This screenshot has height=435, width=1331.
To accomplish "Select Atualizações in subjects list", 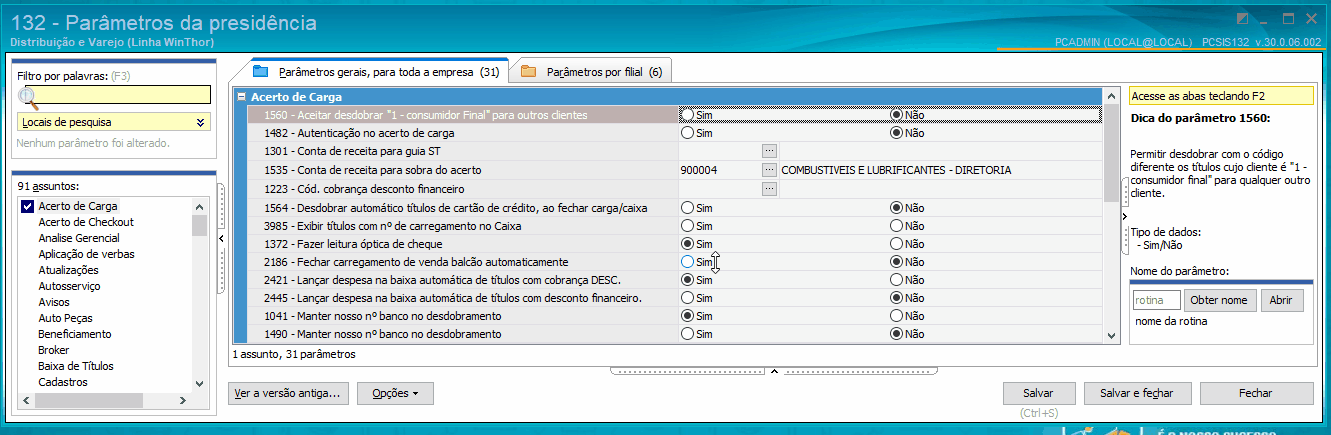I will tap(68, 270).
